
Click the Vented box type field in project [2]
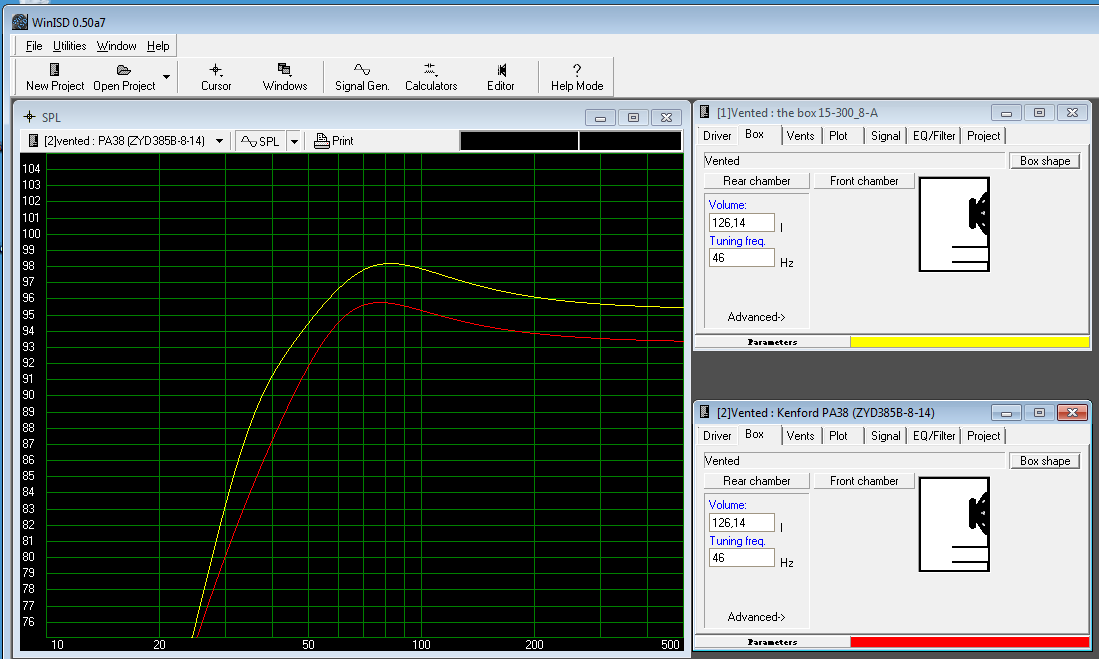click(x=854, y=461)
